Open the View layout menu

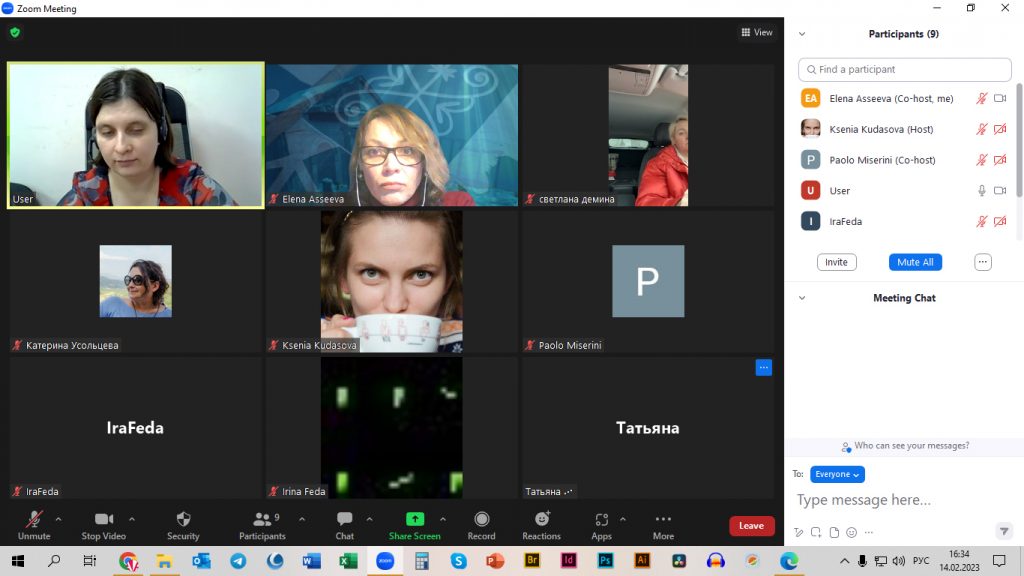click(x=757, y=33)
